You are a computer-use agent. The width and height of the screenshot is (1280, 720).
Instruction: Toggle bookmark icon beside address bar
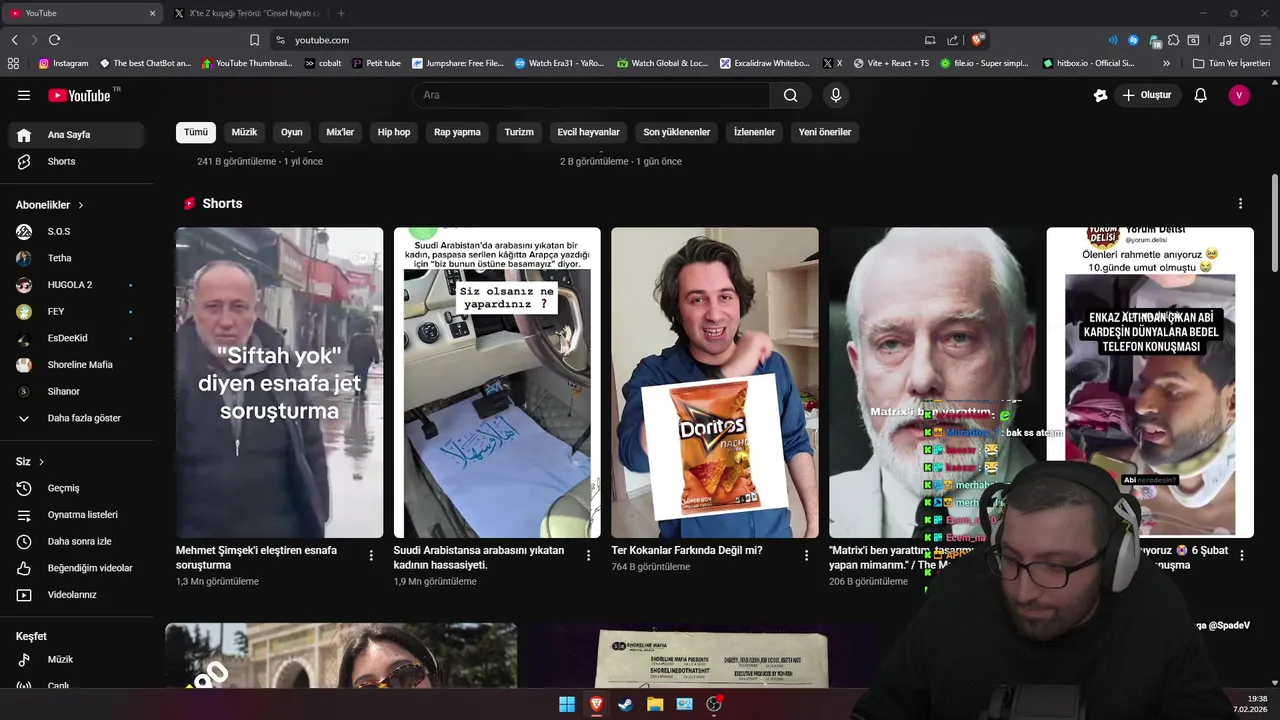point(254,40)
